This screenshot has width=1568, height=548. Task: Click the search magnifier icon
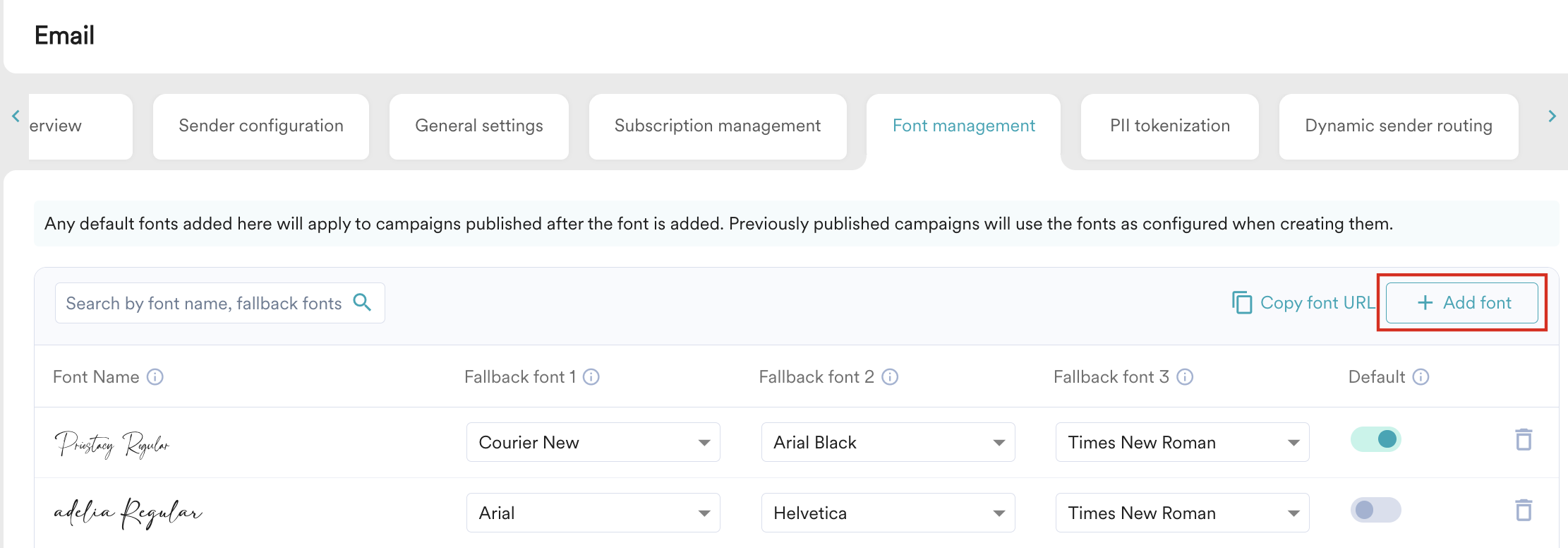[362, 303]
